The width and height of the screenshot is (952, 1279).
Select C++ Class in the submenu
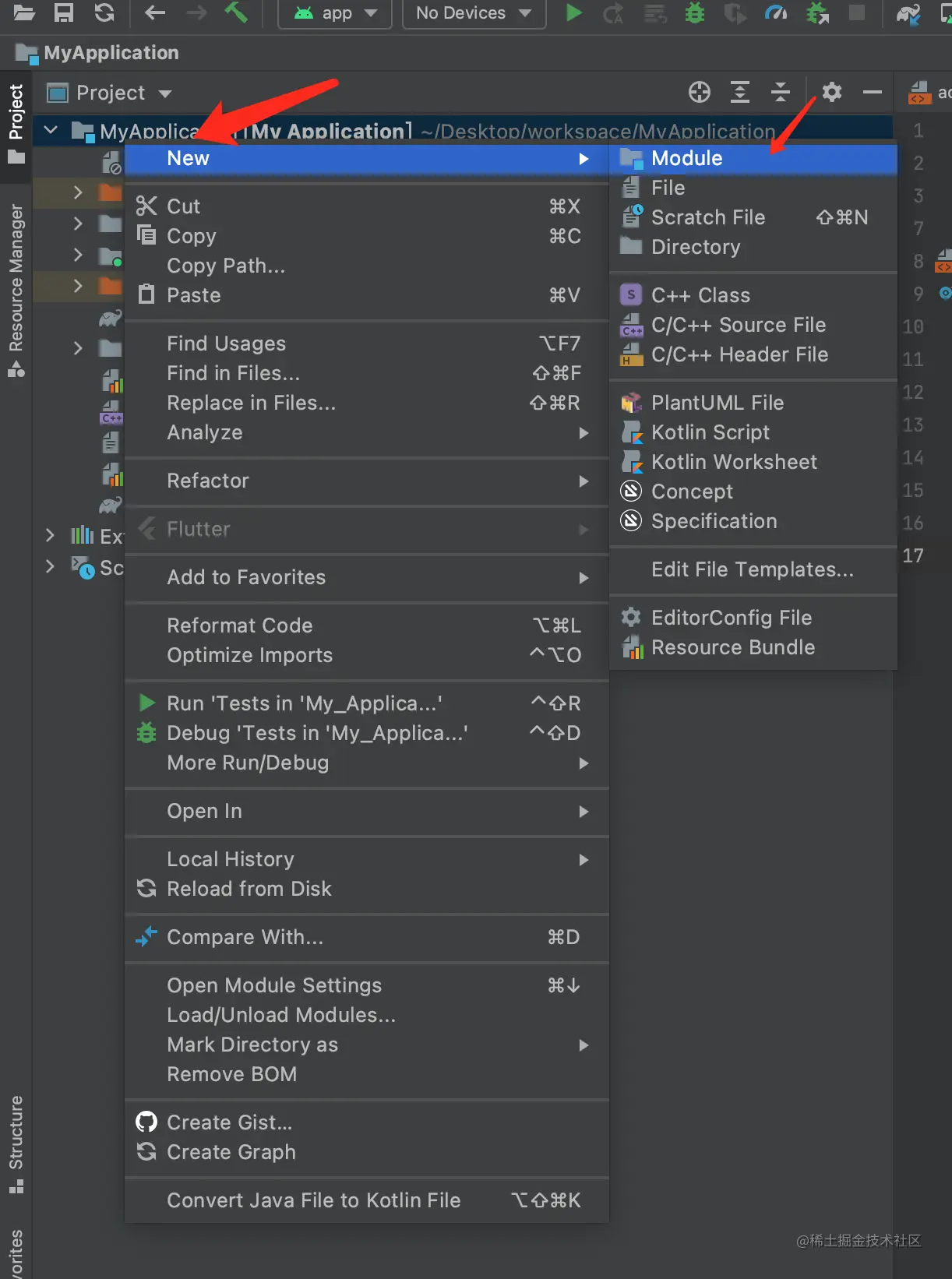pos(753,295)
